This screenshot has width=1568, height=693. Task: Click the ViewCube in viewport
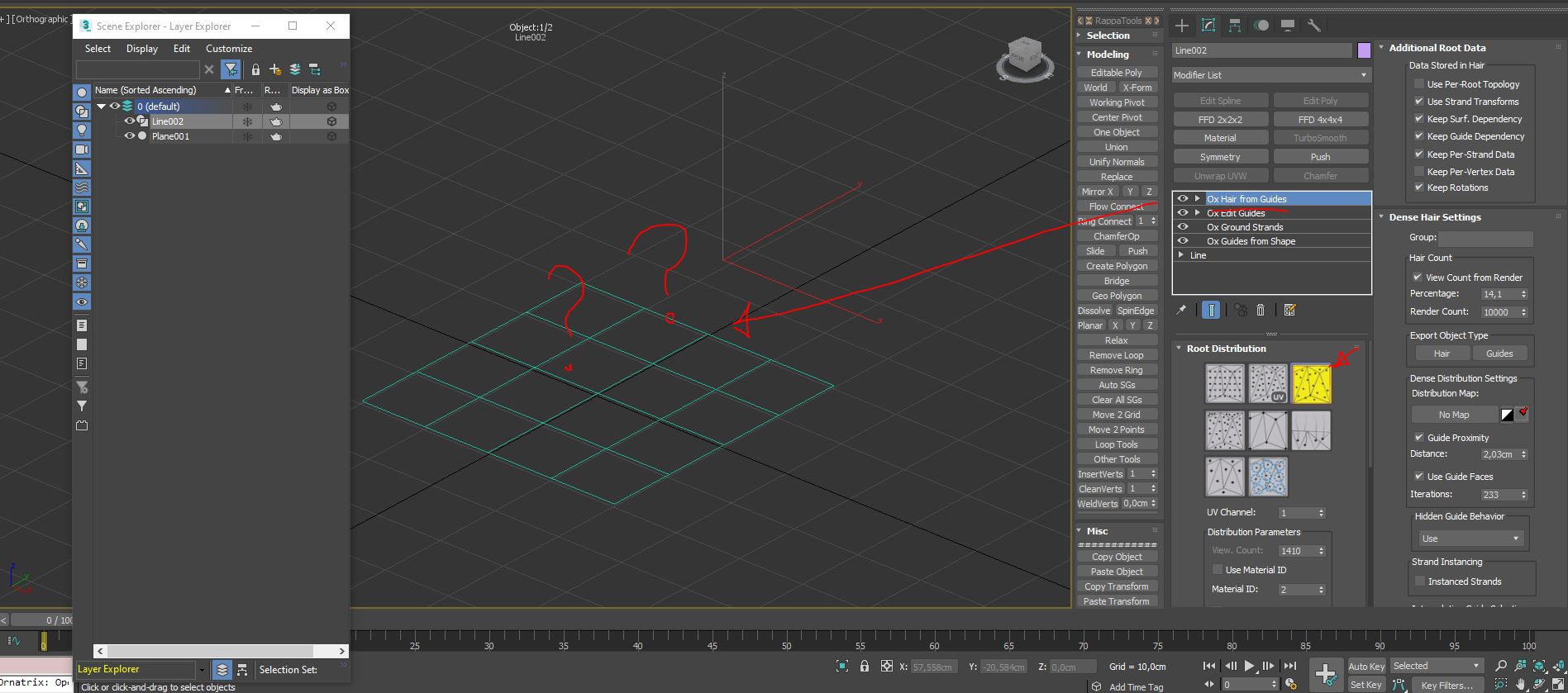coord(1025,58)
